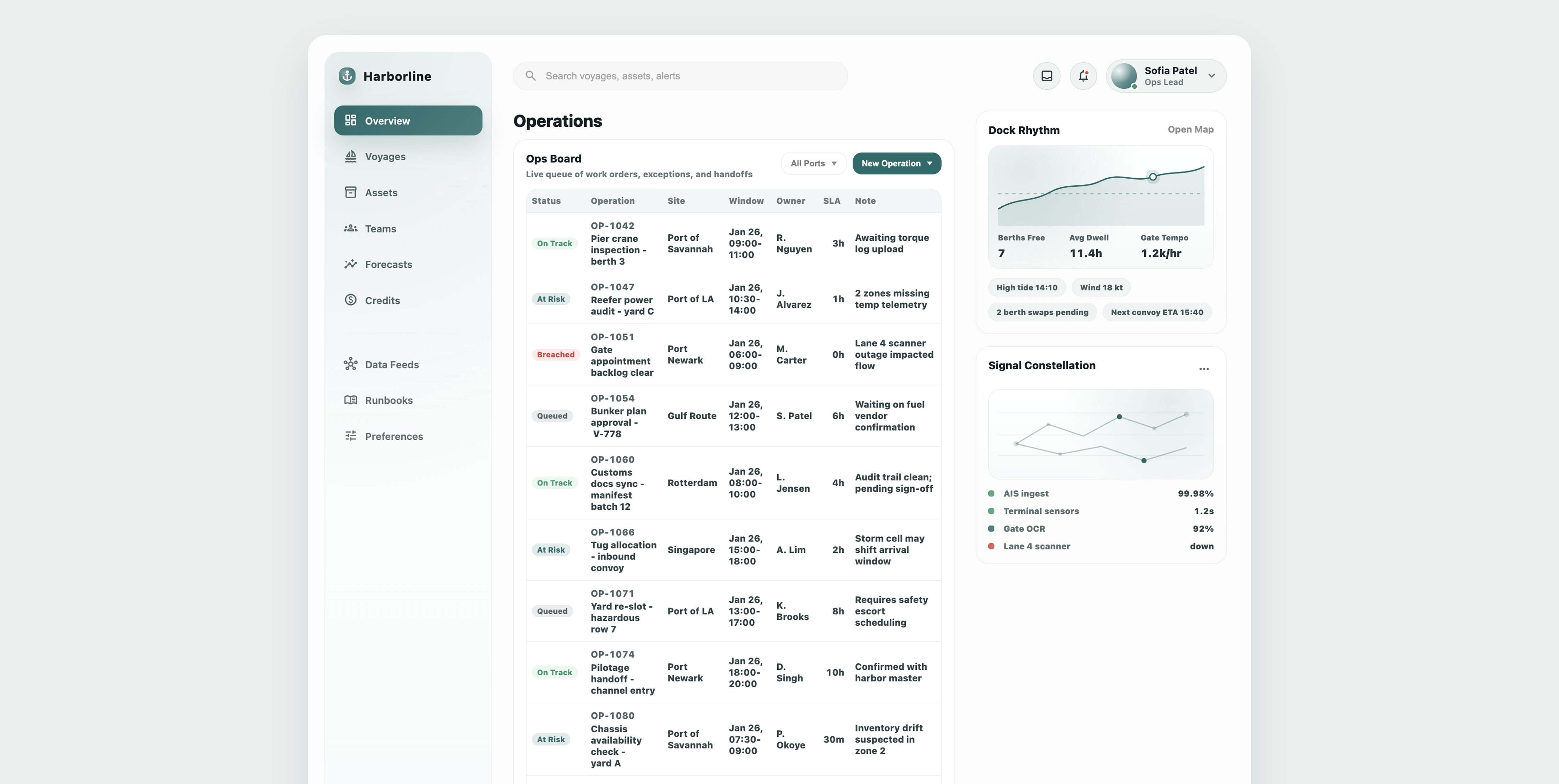Image resolution: width=1559 pixels, height=784 pixels.
Task: Click the Harborline anchor logo icon
Action: click(347, 76)
